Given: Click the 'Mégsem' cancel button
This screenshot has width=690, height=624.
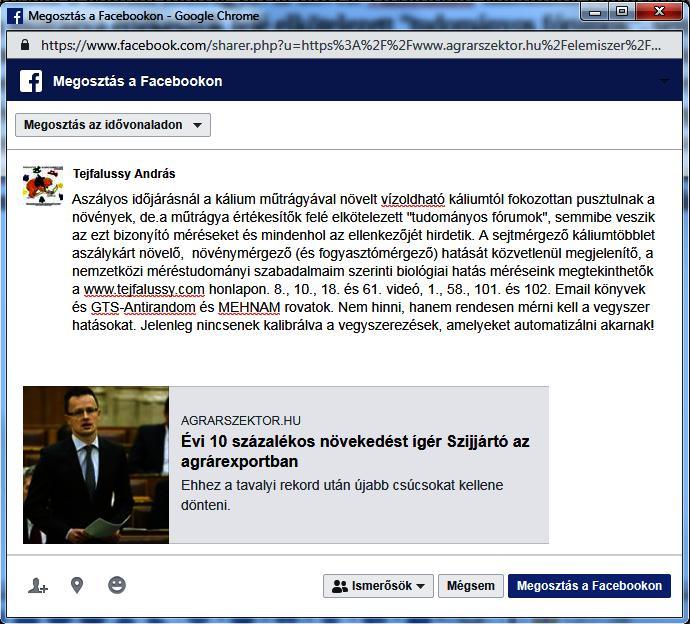Looking at the screenshot, I should [x=470, y=586].
